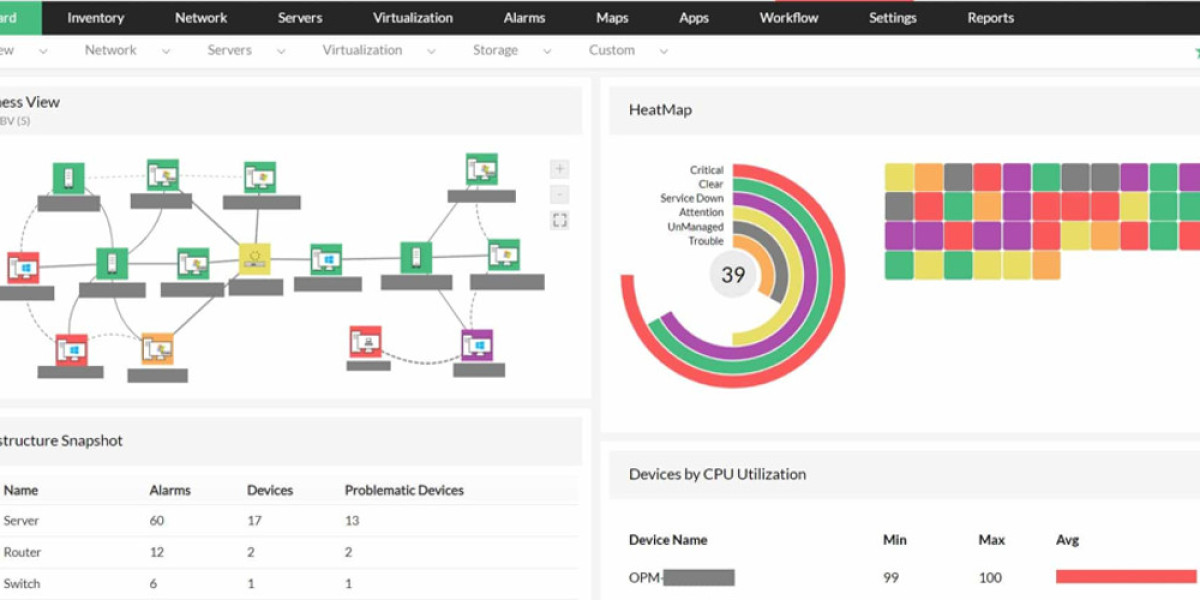Zoom in on the network map
1200x600 pixels.
click(560, 169)
